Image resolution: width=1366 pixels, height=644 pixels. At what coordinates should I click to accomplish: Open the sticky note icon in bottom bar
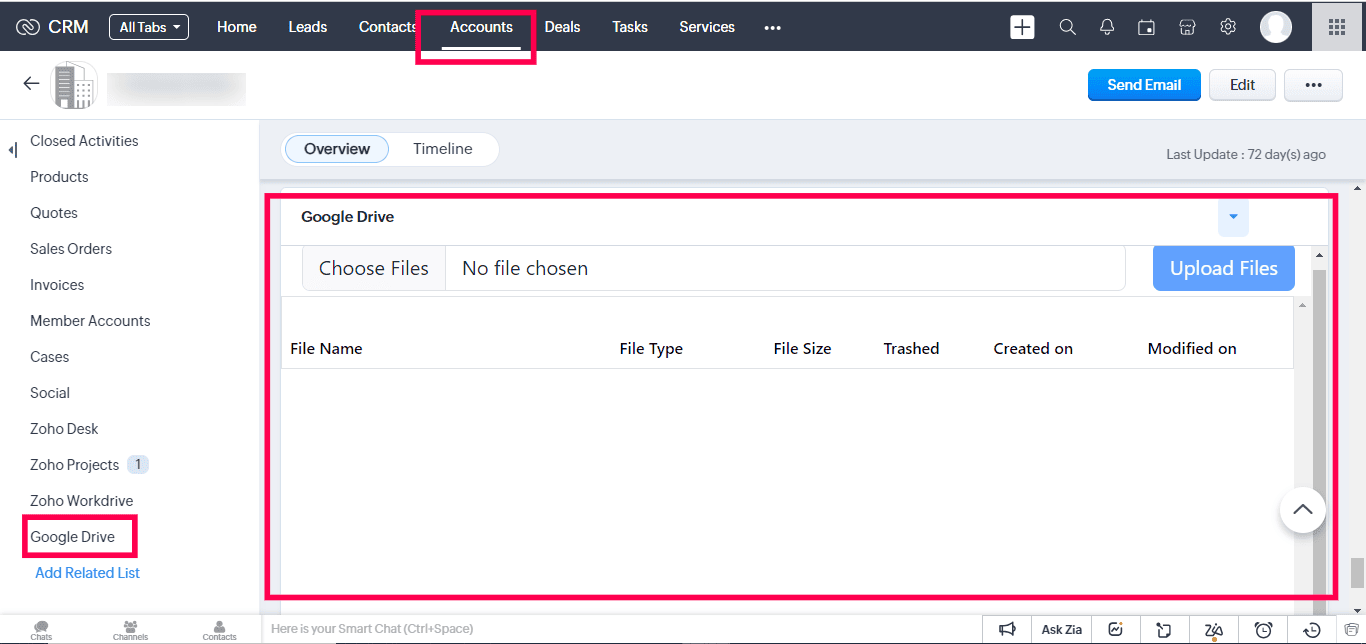[1164, 629]
